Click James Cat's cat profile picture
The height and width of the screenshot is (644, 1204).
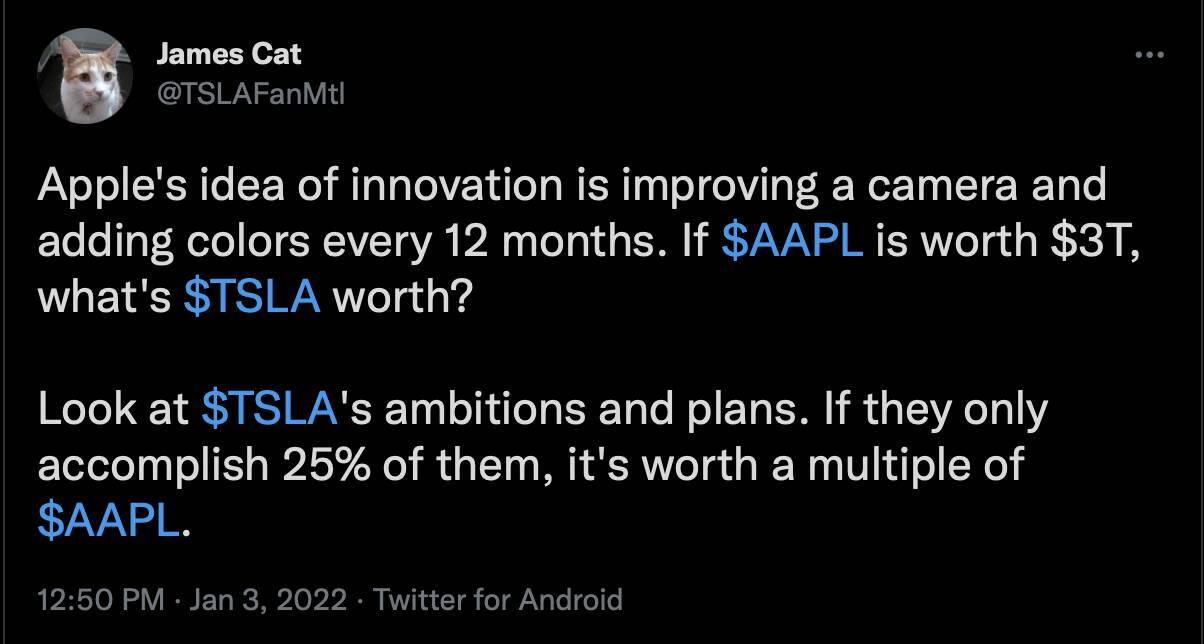click(x=84, y=75)
